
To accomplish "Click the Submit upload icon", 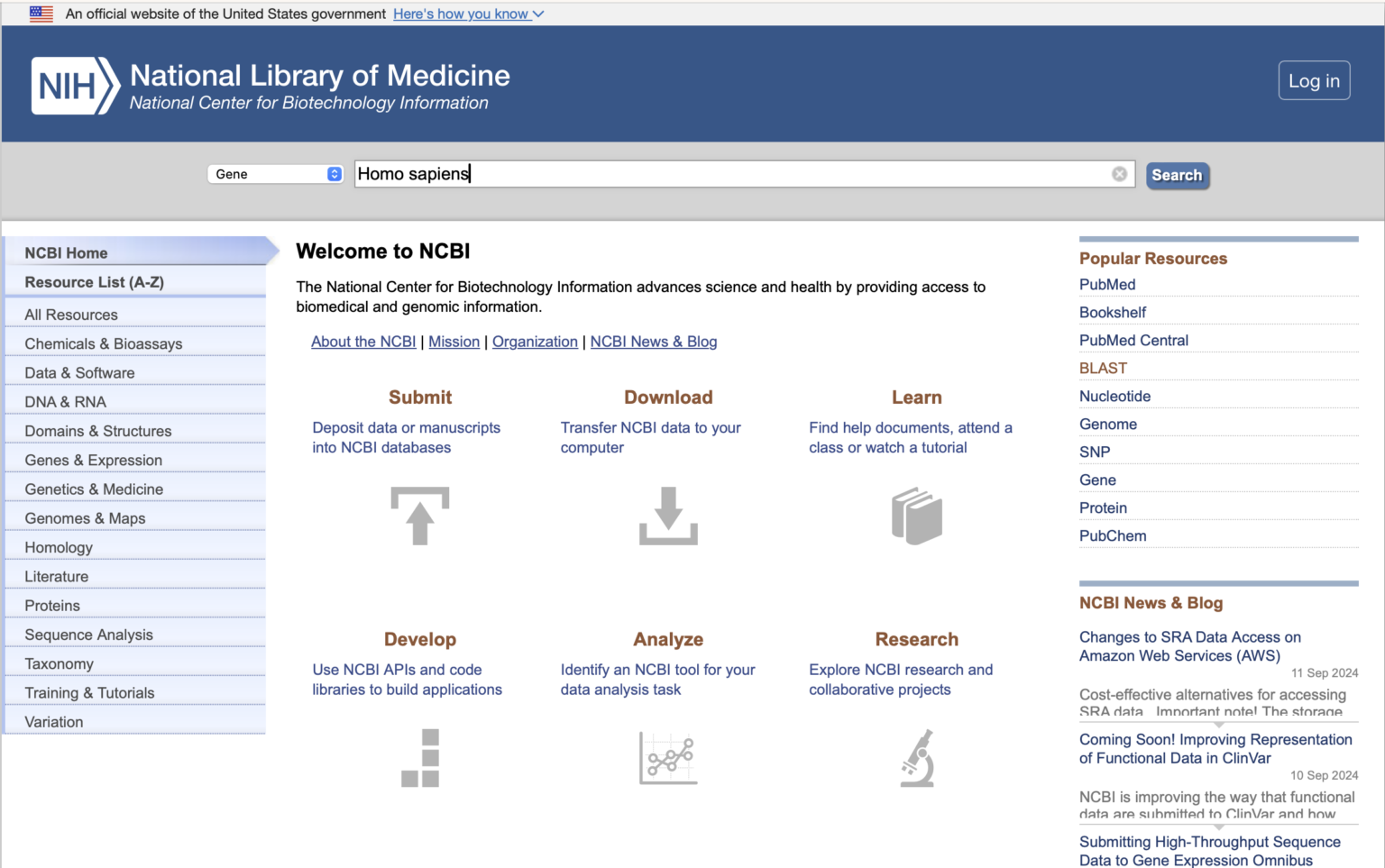I will (419, 516).
